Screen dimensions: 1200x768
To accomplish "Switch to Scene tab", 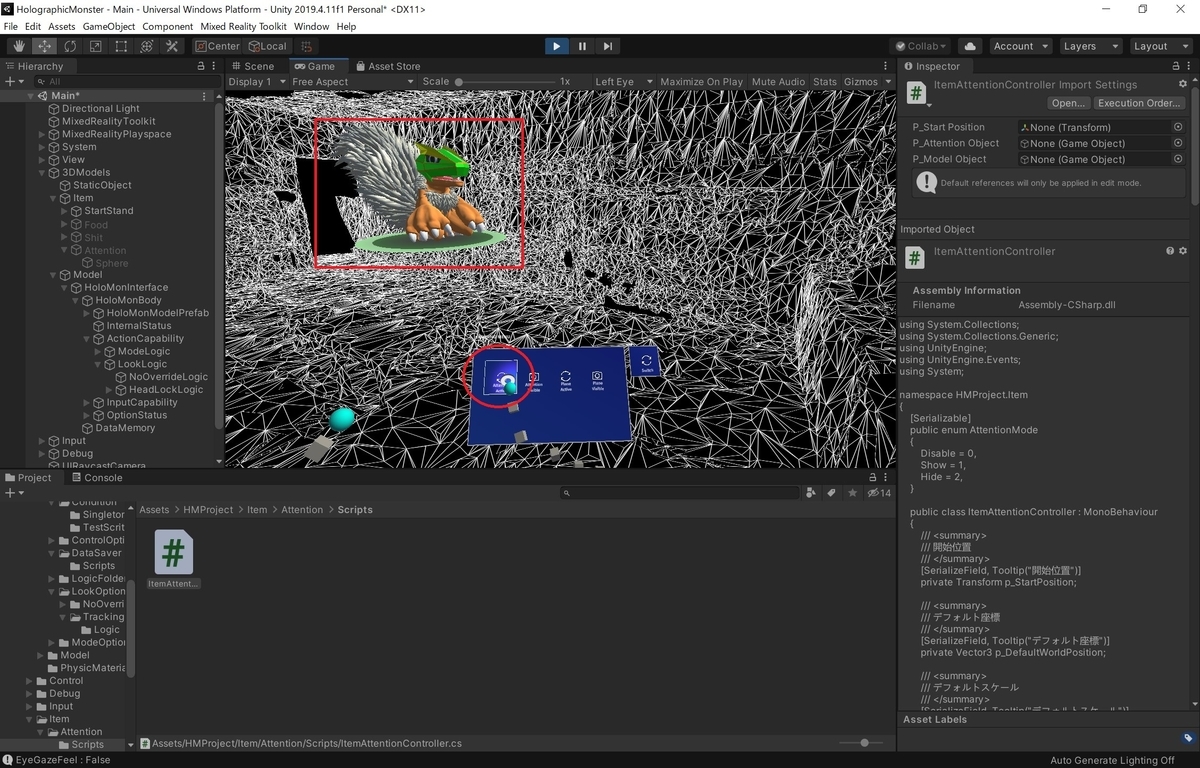I will 252,66.
